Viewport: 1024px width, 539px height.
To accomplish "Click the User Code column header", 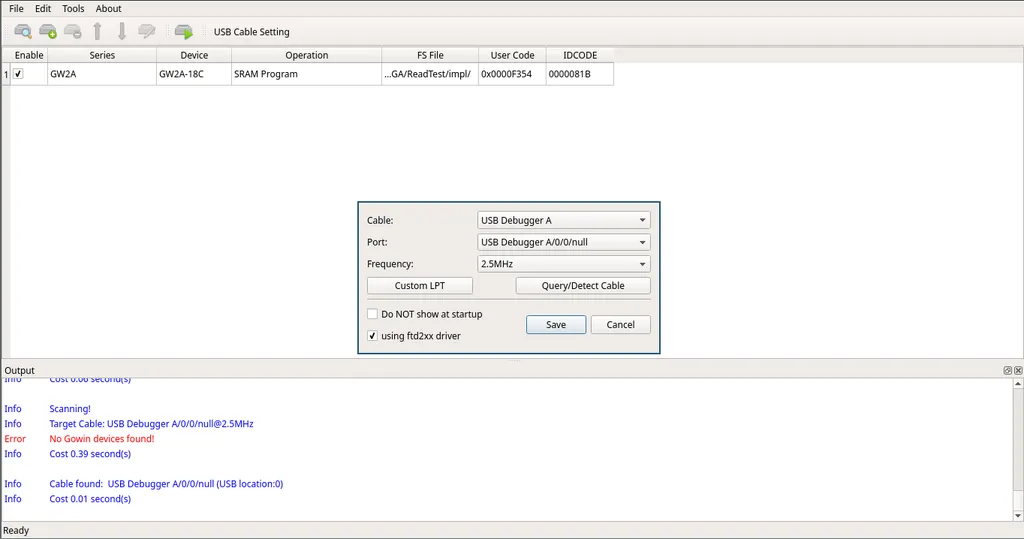I will (x=513, y=56).
